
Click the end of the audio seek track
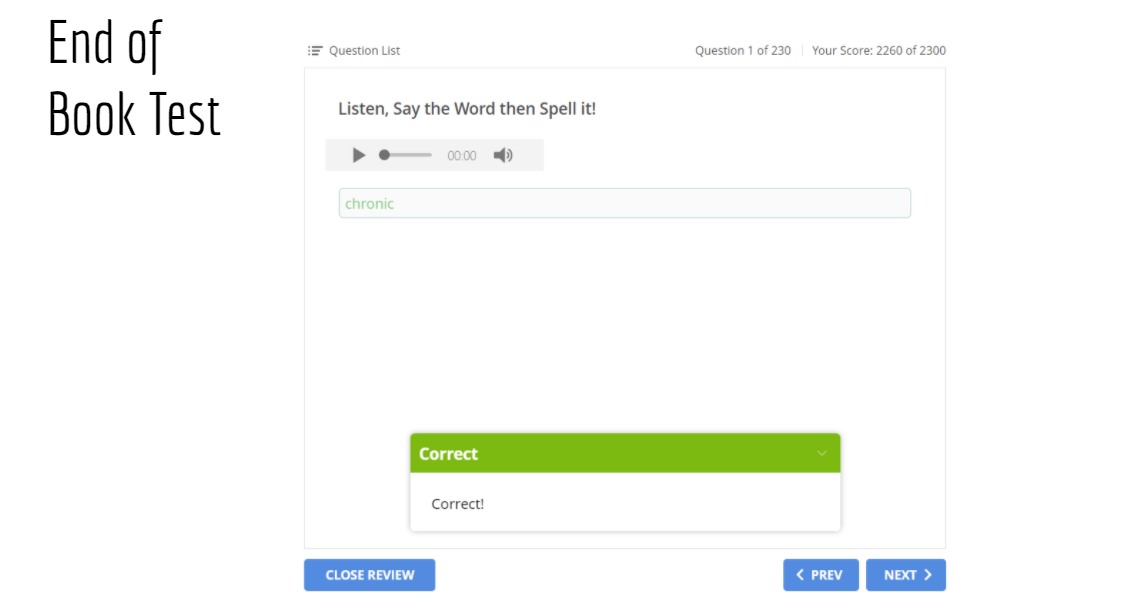click(x=431, y=155)
